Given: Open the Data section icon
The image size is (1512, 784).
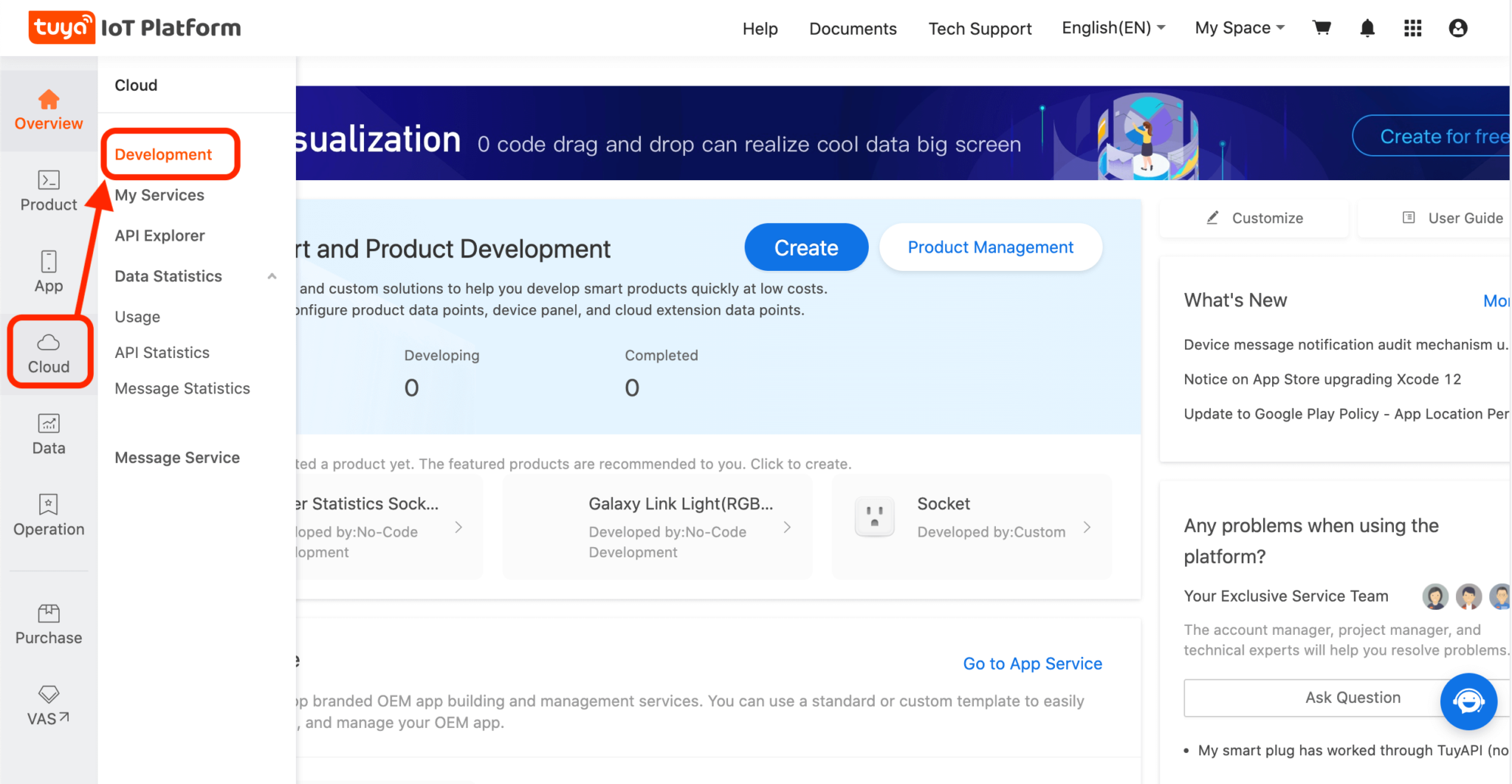Looking at the screenshot, I should pyautogui.click(x=48, y=433).
